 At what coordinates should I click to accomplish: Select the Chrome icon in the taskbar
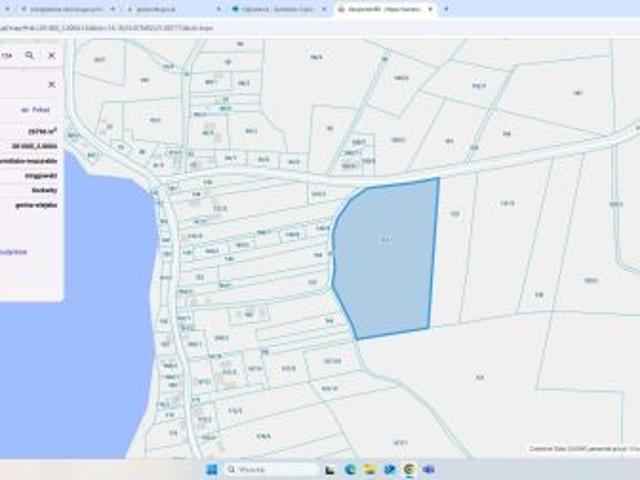point(409,469)
